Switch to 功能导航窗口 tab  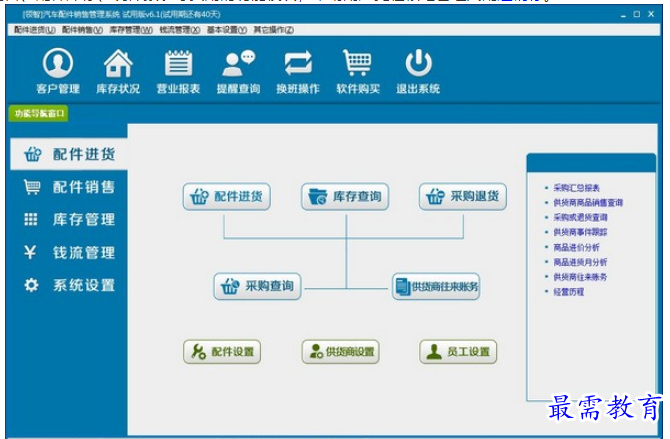(39, 113)
